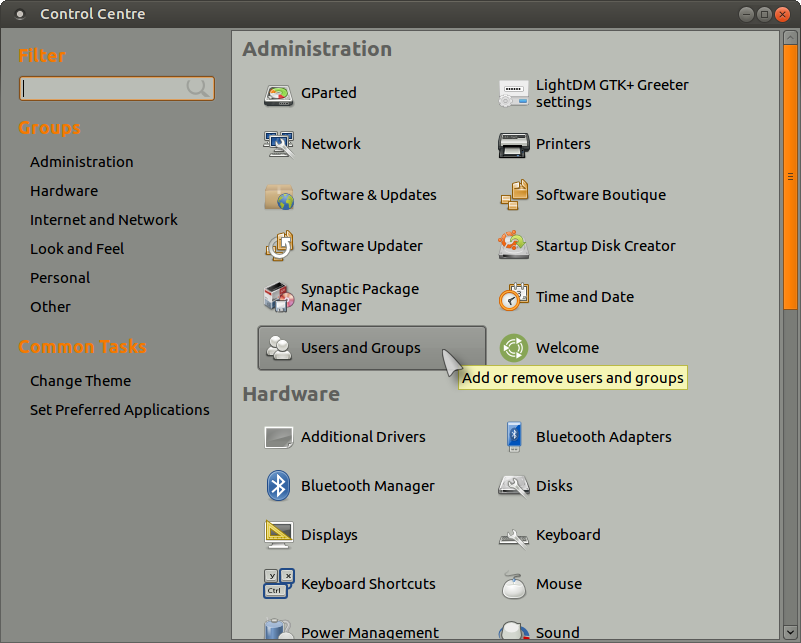Viewport: 801px width, 643px height.
Task: Jump to Administration group in sidebar
Action: tap(82, 162)
